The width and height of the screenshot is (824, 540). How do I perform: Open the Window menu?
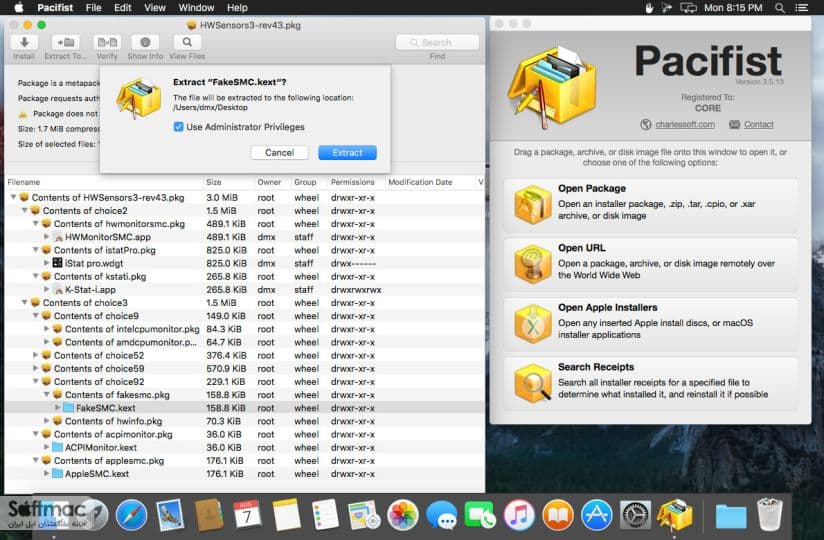pos(196,8)
